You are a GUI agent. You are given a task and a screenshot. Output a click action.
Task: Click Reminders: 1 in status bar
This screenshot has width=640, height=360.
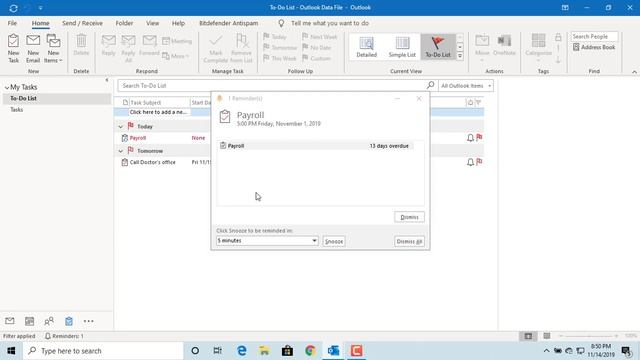click(64, 336)
